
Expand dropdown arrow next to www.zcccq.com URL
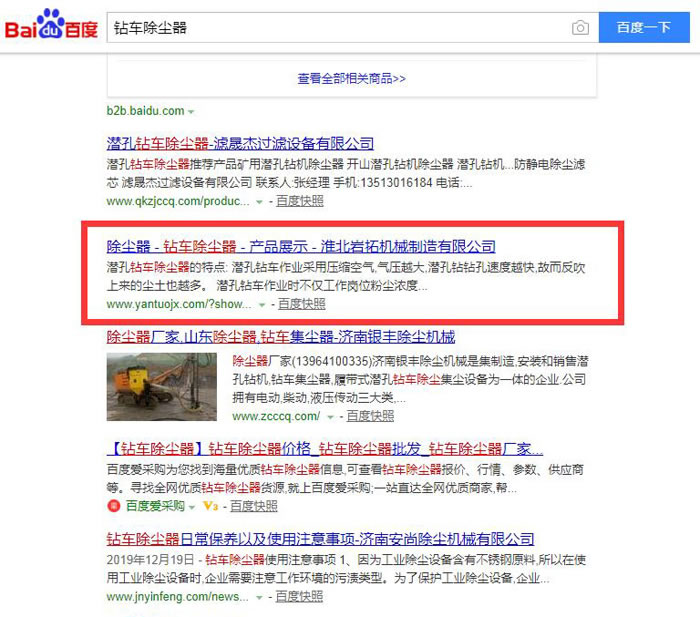point(330,417)
